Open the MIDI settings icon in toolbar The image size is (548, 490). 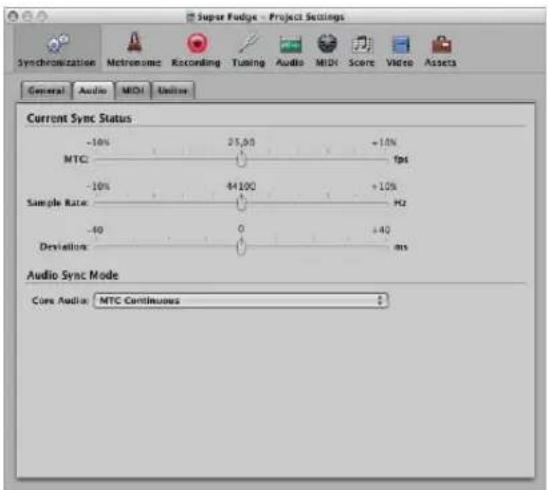coord(327,49)
